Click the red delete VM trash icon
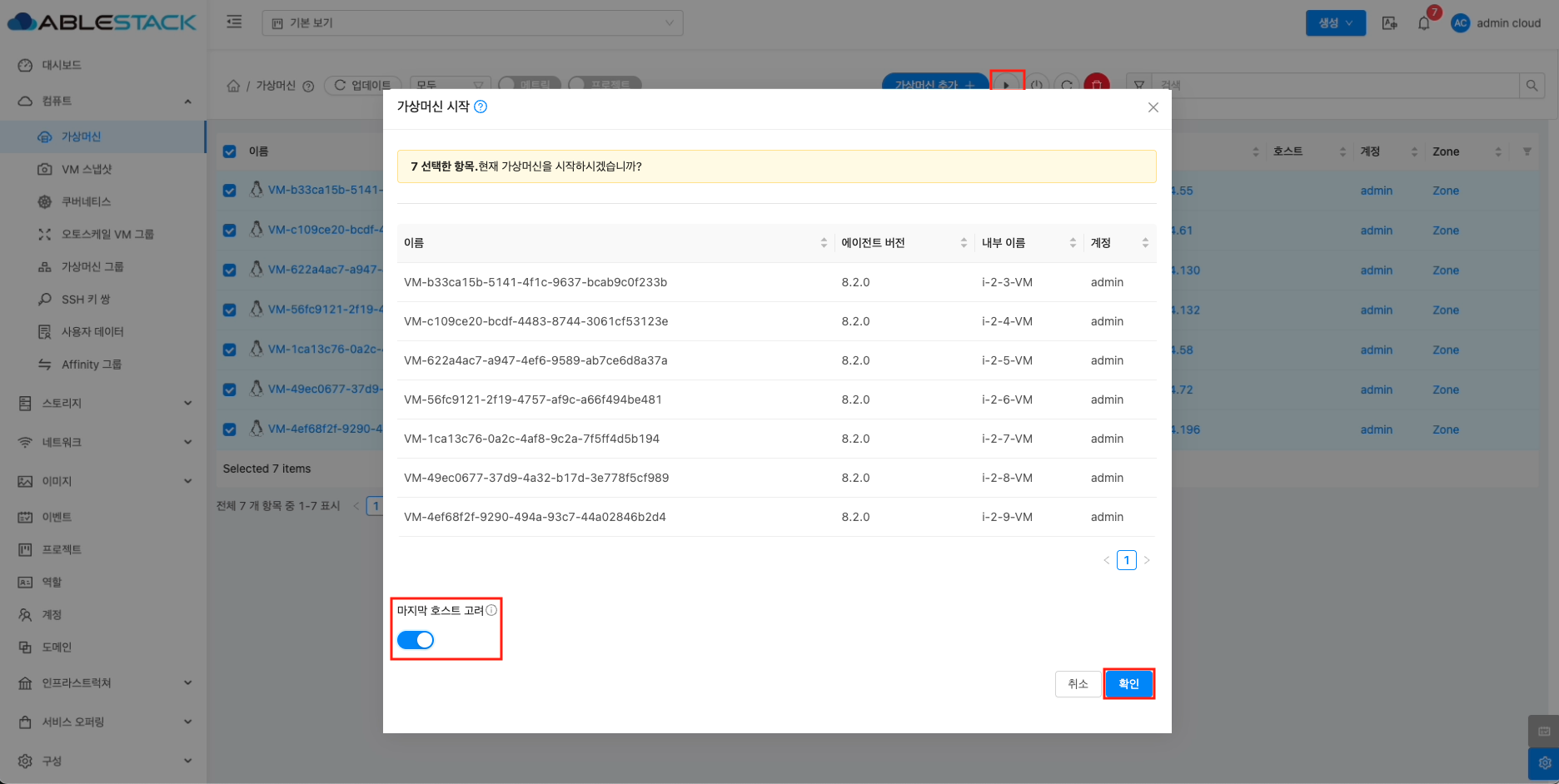Image resolution: width=1559 pixels, height=784 pixels. point(1097,84)
